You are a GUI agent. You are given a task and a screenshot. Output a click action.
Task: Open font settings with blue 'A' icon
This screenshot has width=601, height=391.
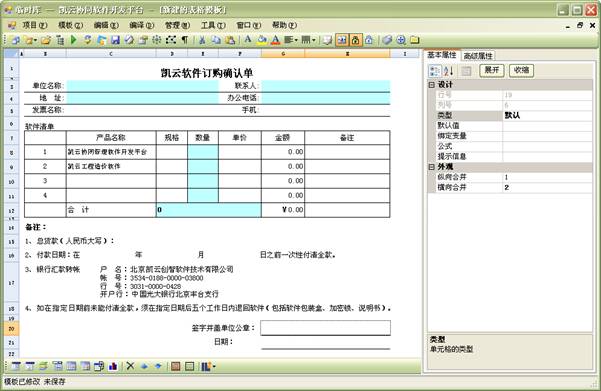coord(248,39)
